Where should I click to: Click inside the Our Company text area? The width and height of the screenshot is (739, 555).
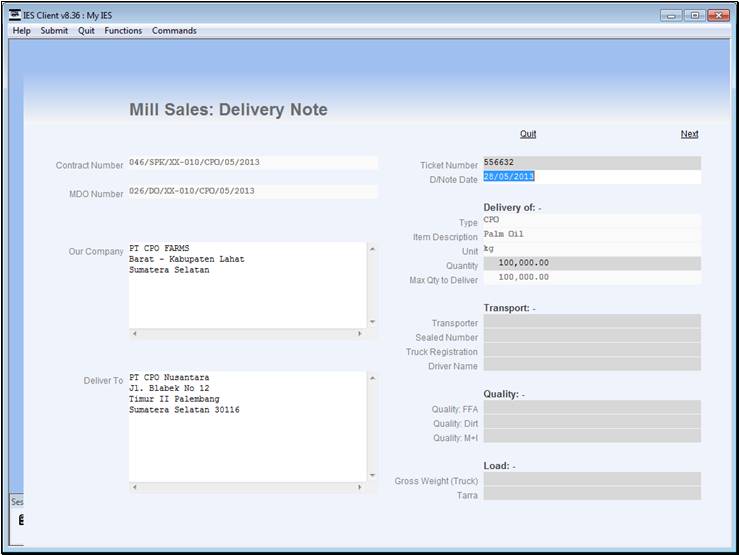(247, 285)
